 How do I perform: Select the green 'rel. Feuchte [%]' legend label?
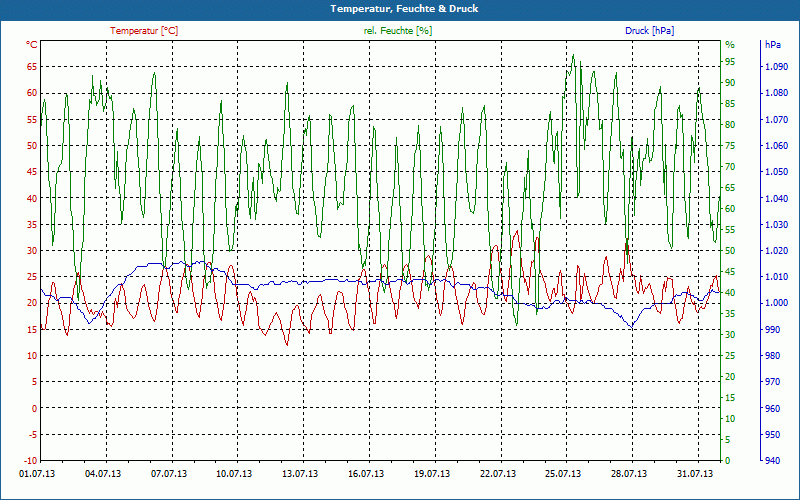pos(398,31)
